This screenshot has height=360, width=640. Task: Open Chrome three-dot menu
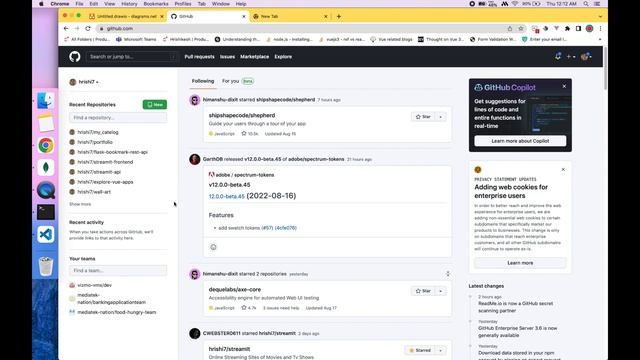pos(600,29)
